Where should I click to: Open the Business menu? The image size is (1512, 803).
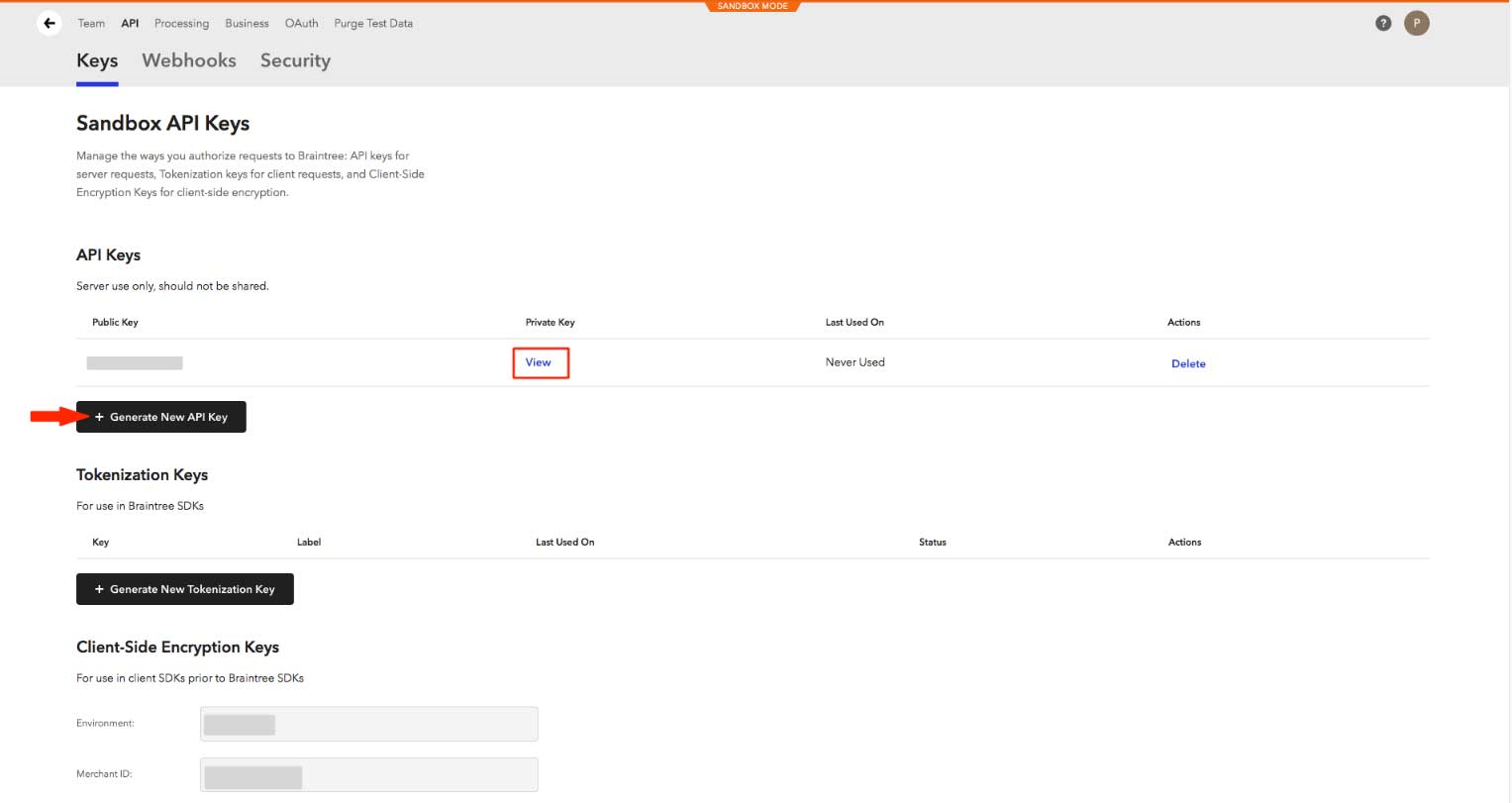[247, 23]
